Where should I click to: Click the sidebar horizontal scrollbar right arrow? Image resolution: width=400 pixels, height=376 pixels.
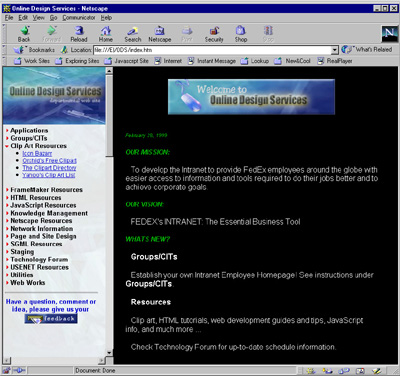[x=102, y=361]
